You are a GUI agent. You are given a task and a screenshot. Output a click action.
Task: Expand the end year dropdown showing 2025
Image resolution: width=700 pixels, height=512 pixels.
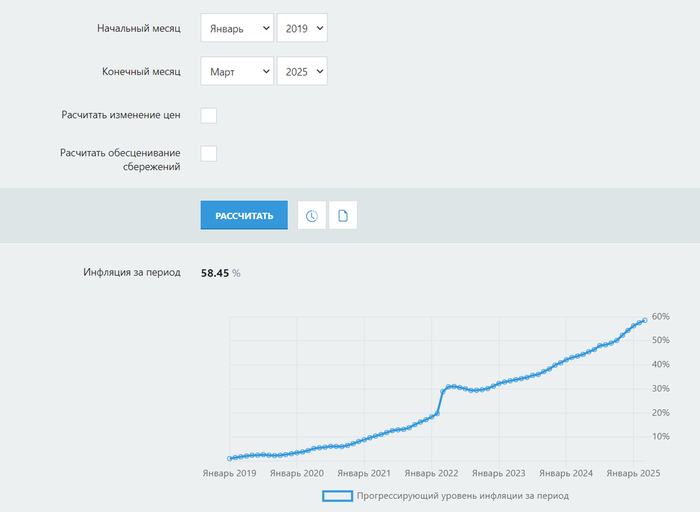[302, 72]
